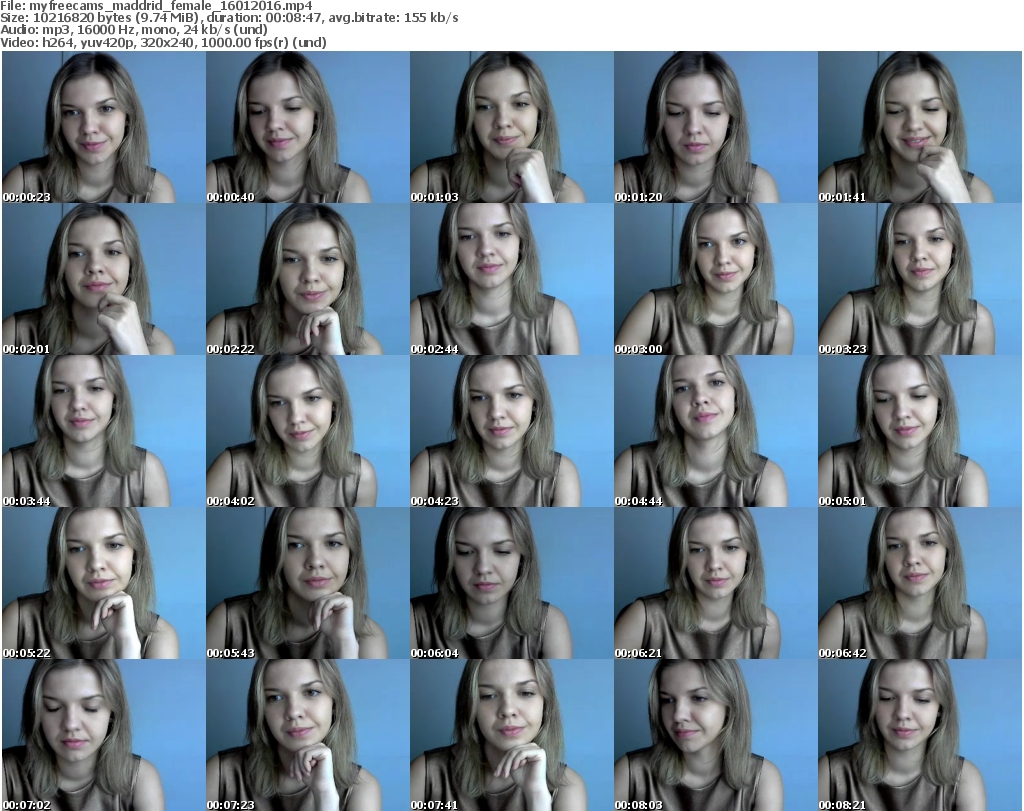Select the thumbnail stamped 00:00:40
Viewport: 1024px width, 811px height.
tap(308, 127)
